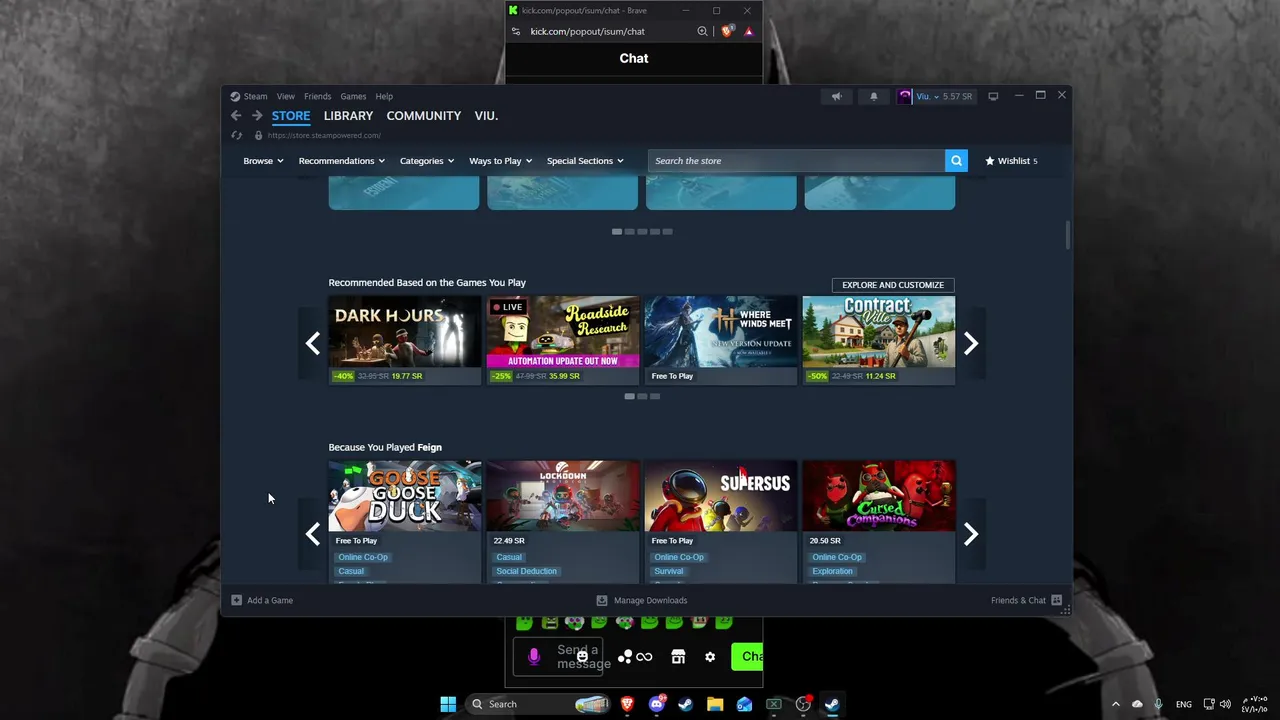
Task: Open Brave Shields lion icon
Action: coord(727,31)
